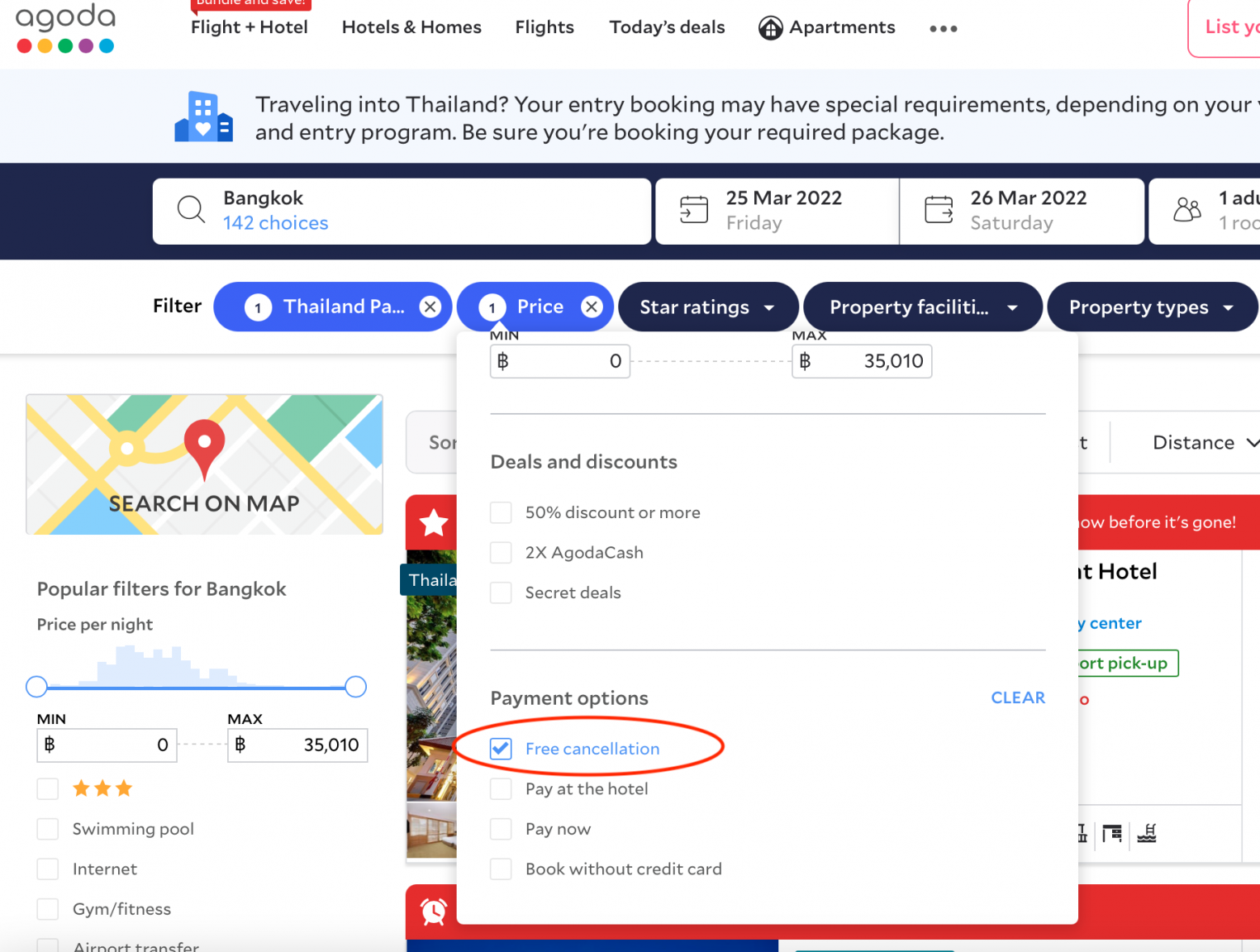Open the Thailand Pa... filter pill
Screen dimensions: 1260x952
coord(332,307)
